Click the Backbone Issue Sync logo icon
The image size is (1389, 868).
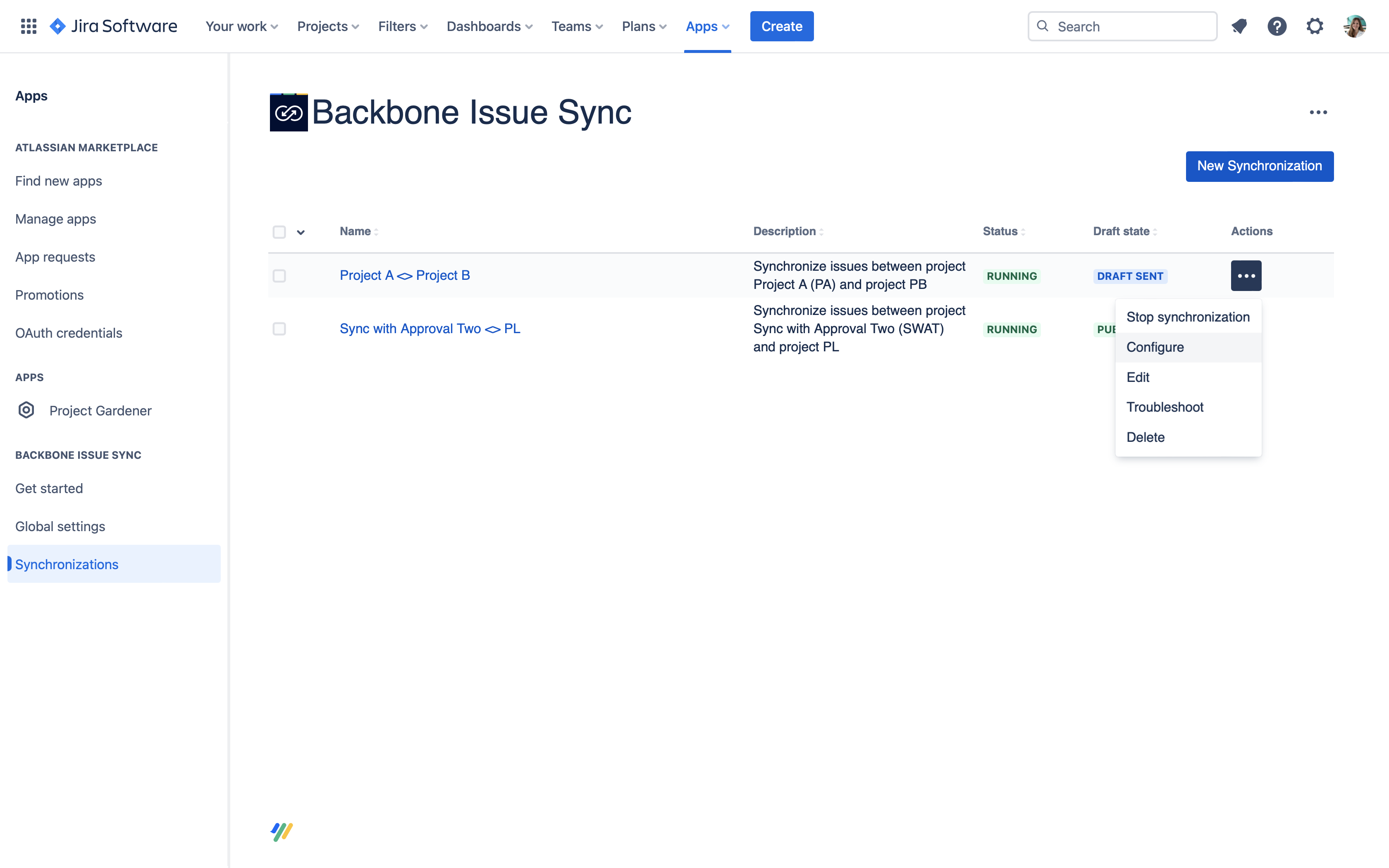click(289, 112)
